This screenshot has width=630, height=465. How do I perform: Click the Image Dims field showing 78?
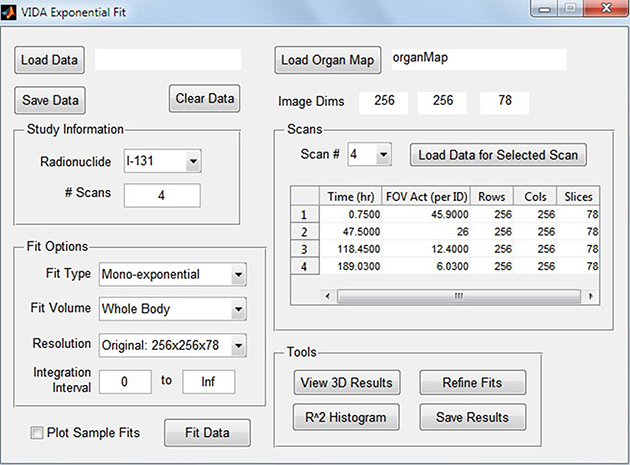(505, 102)
